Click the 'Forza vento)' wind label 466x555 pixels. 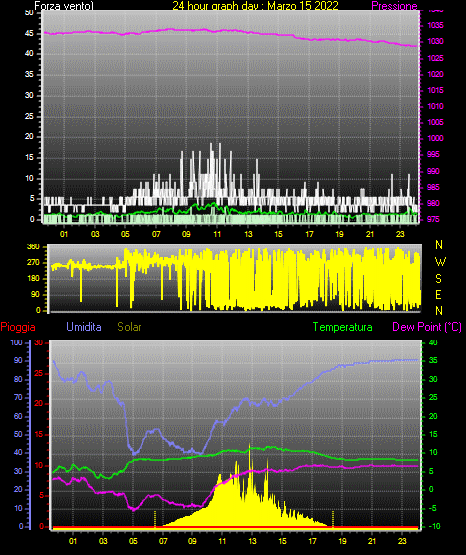pyautogui.click(x=64, y=6)
